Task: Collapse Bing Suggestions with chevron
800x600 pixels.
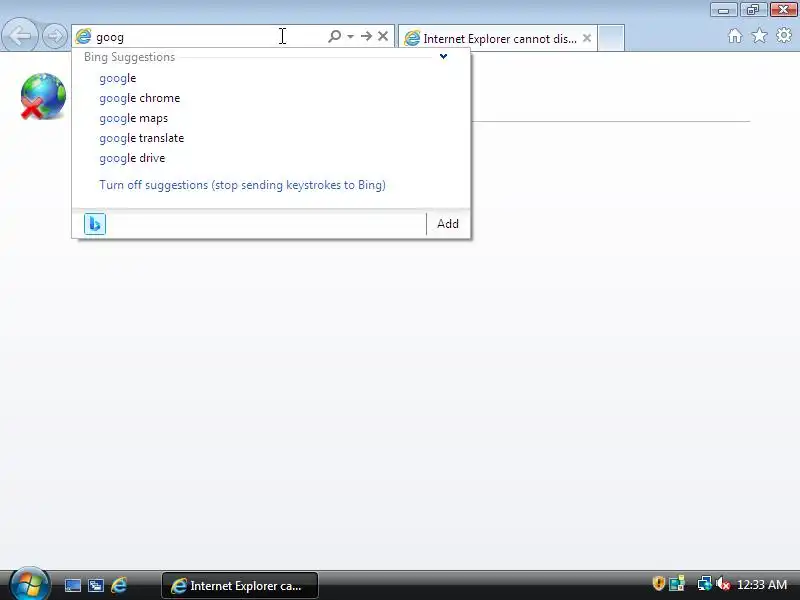Action: pos(443,57)
